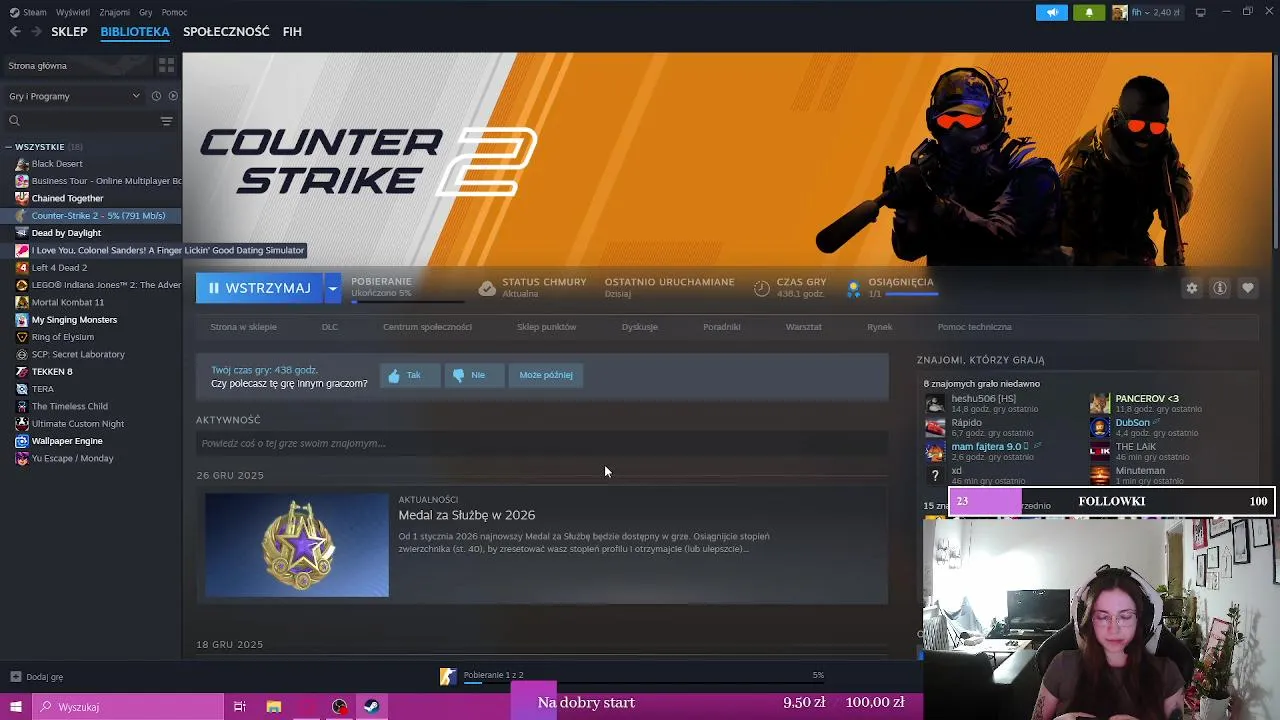Screen dimensions: 1280x720
Task: Open Steam icon on taskbar
Action: [x=371, y=707]
